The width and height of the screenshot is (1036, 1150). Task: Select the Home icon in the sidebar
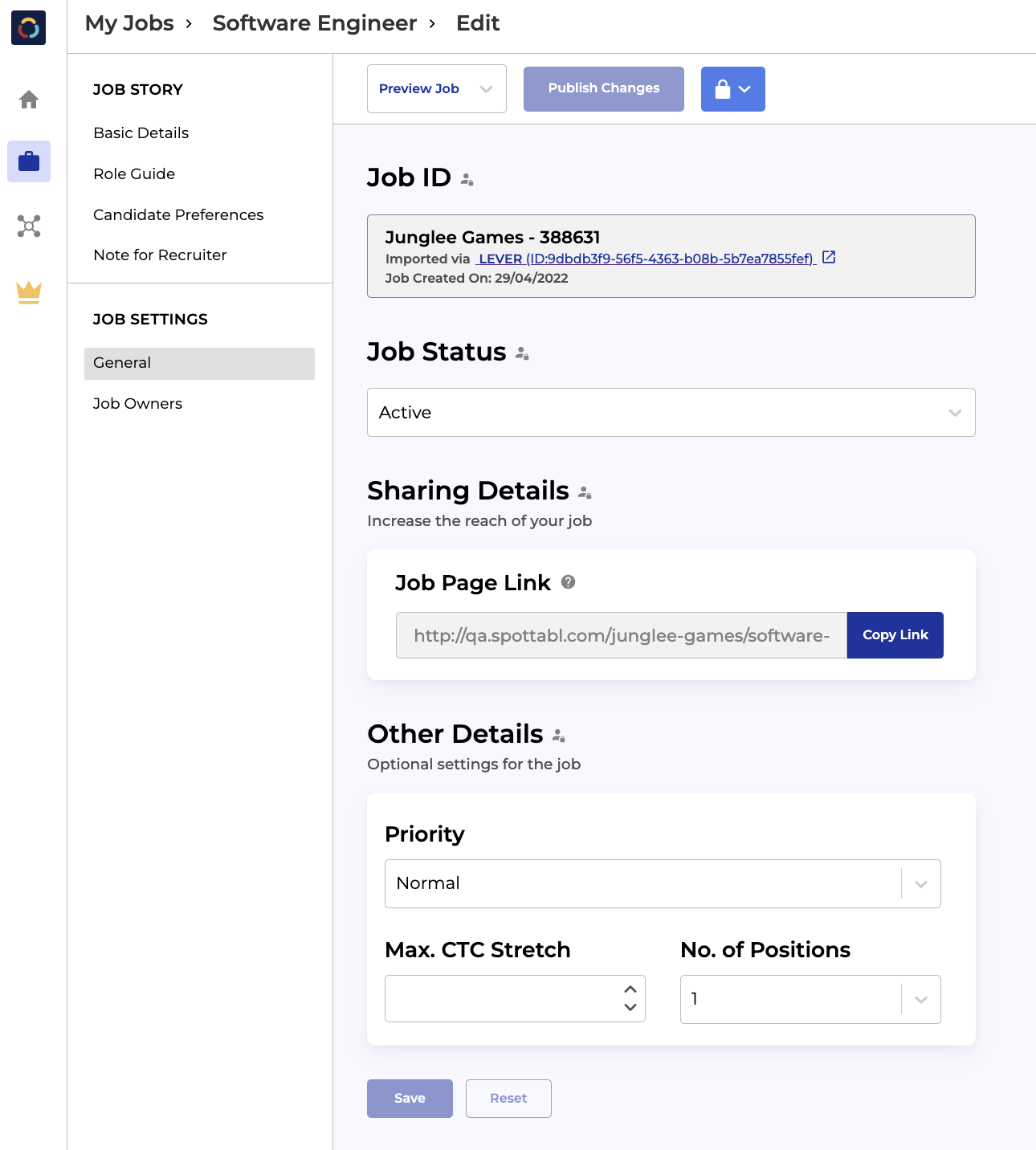28,98
